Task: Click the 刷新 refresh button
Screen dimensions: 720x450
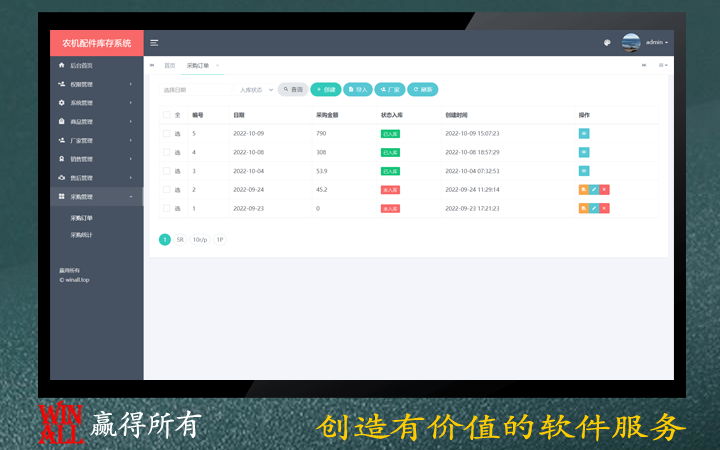Action: point(422,90)
